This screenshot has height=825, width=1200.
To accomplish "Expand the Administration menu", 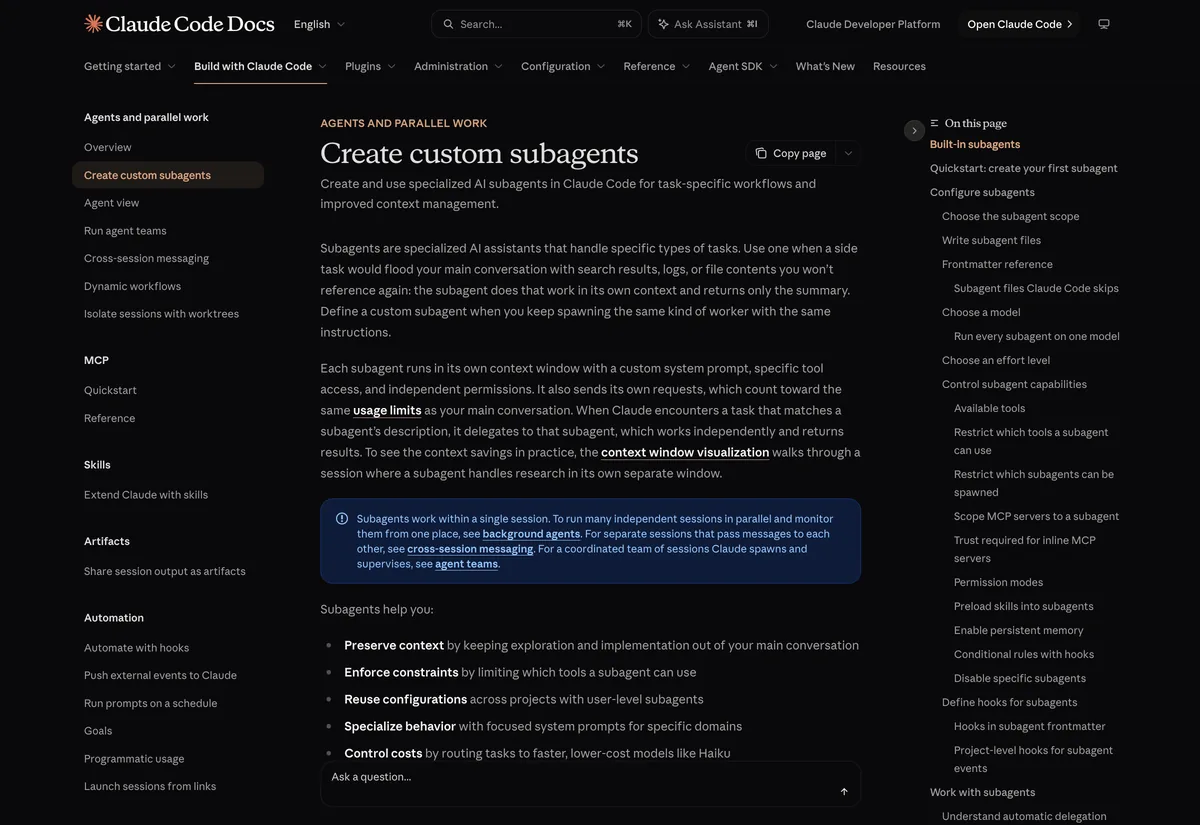I will click(458, 66).
